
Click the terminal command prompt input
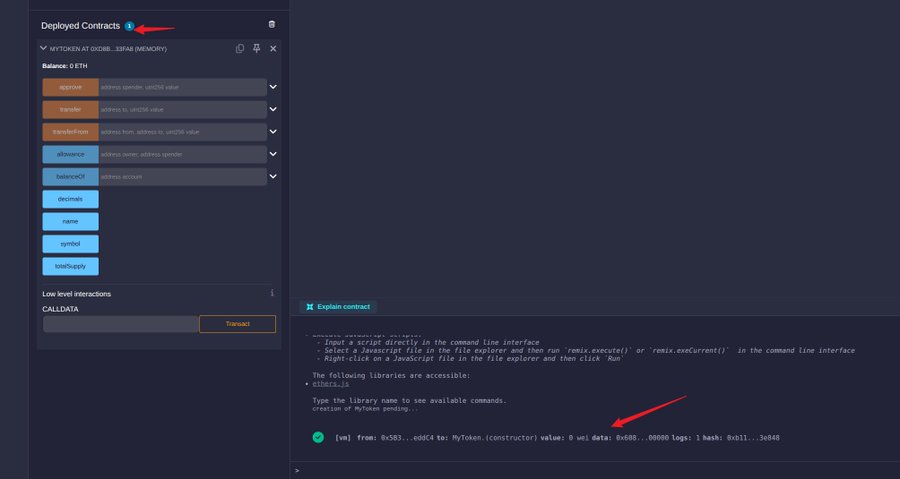click(597, 470)
